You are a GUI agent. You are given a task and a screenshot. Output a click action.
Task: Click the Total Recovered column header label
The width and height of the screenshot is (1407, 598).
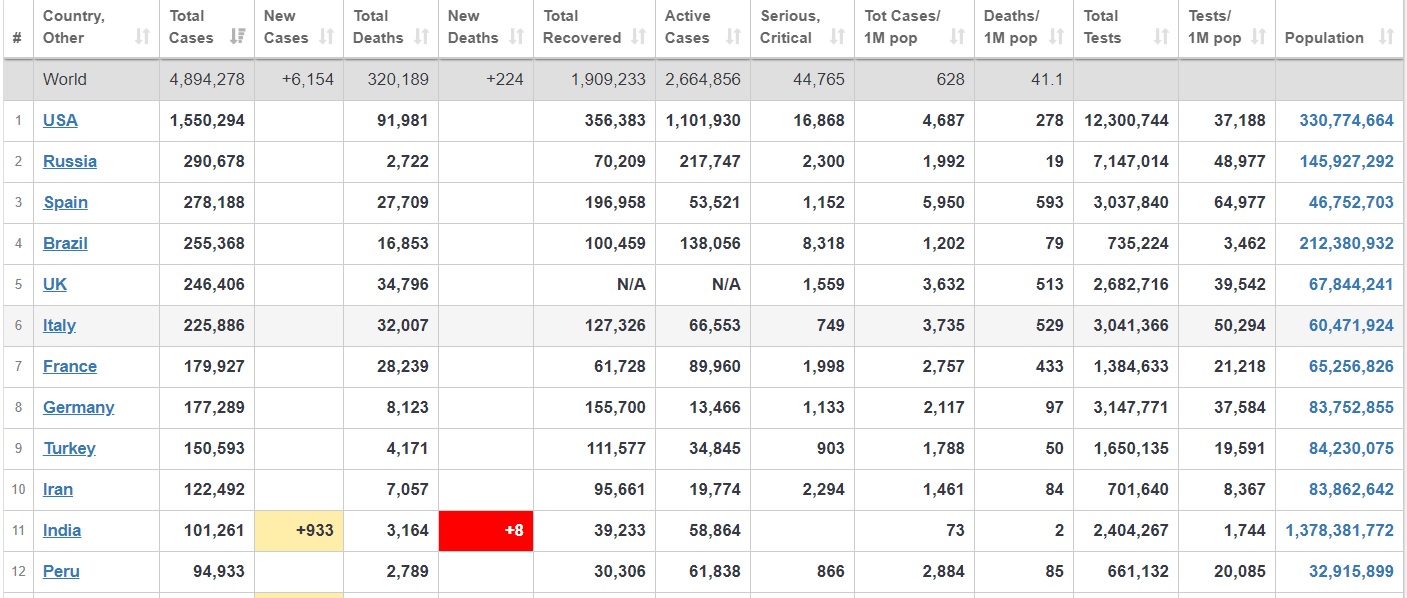(x=582, y=27)
